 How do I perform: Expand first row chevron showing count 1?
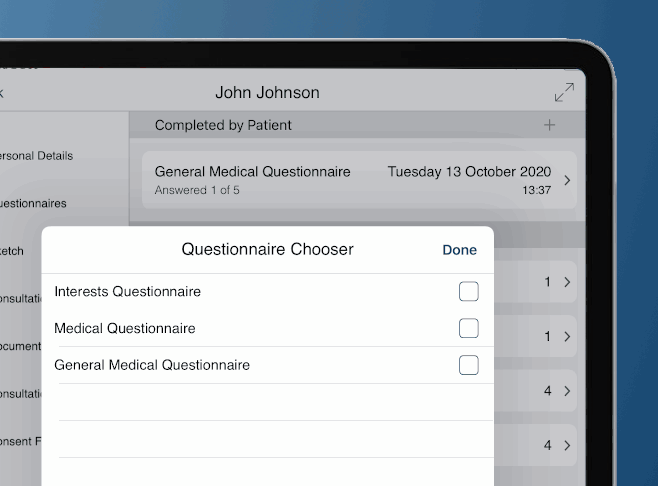tap(567, 282)
